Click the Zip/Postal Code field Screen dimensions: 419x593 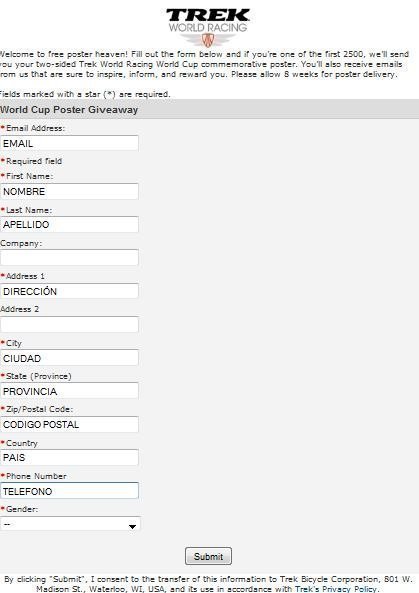[69, 424]
